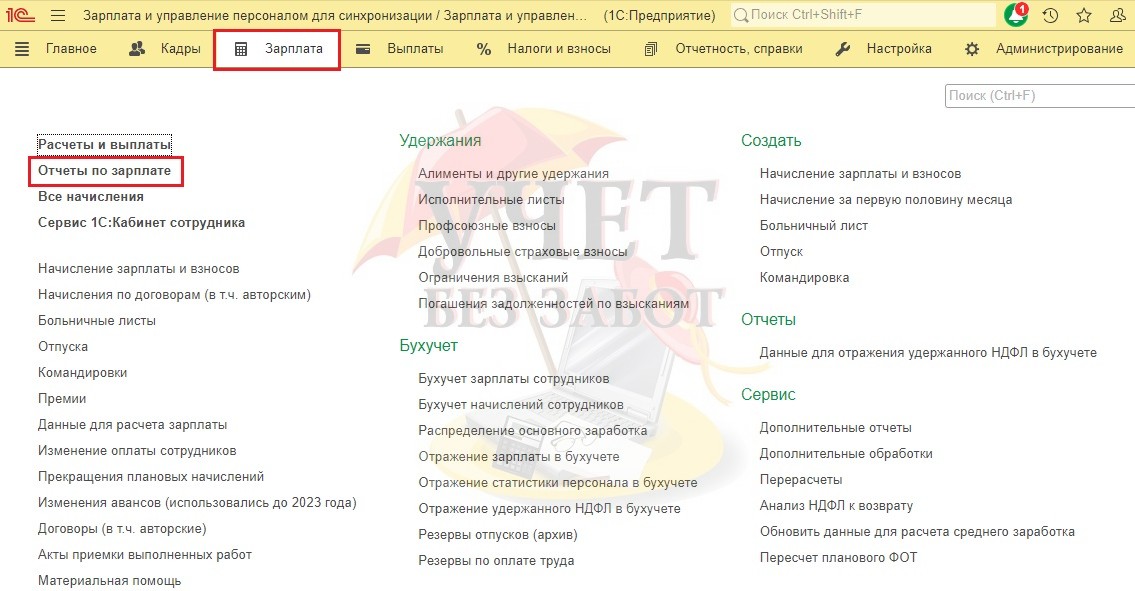Click the gear icon next to Администрирование
The height and width of the screenshot is (591, 1135).
tap(972, 49)
